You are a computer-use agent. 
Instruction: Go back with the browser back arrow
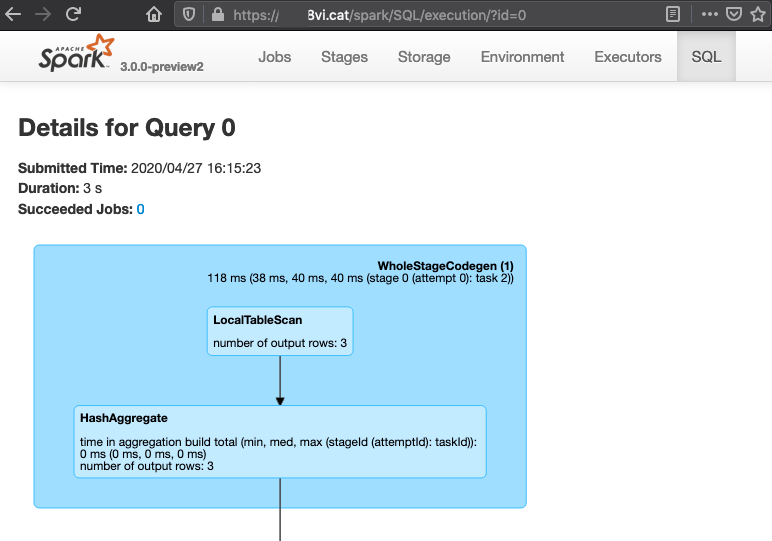tap(13, 14)
